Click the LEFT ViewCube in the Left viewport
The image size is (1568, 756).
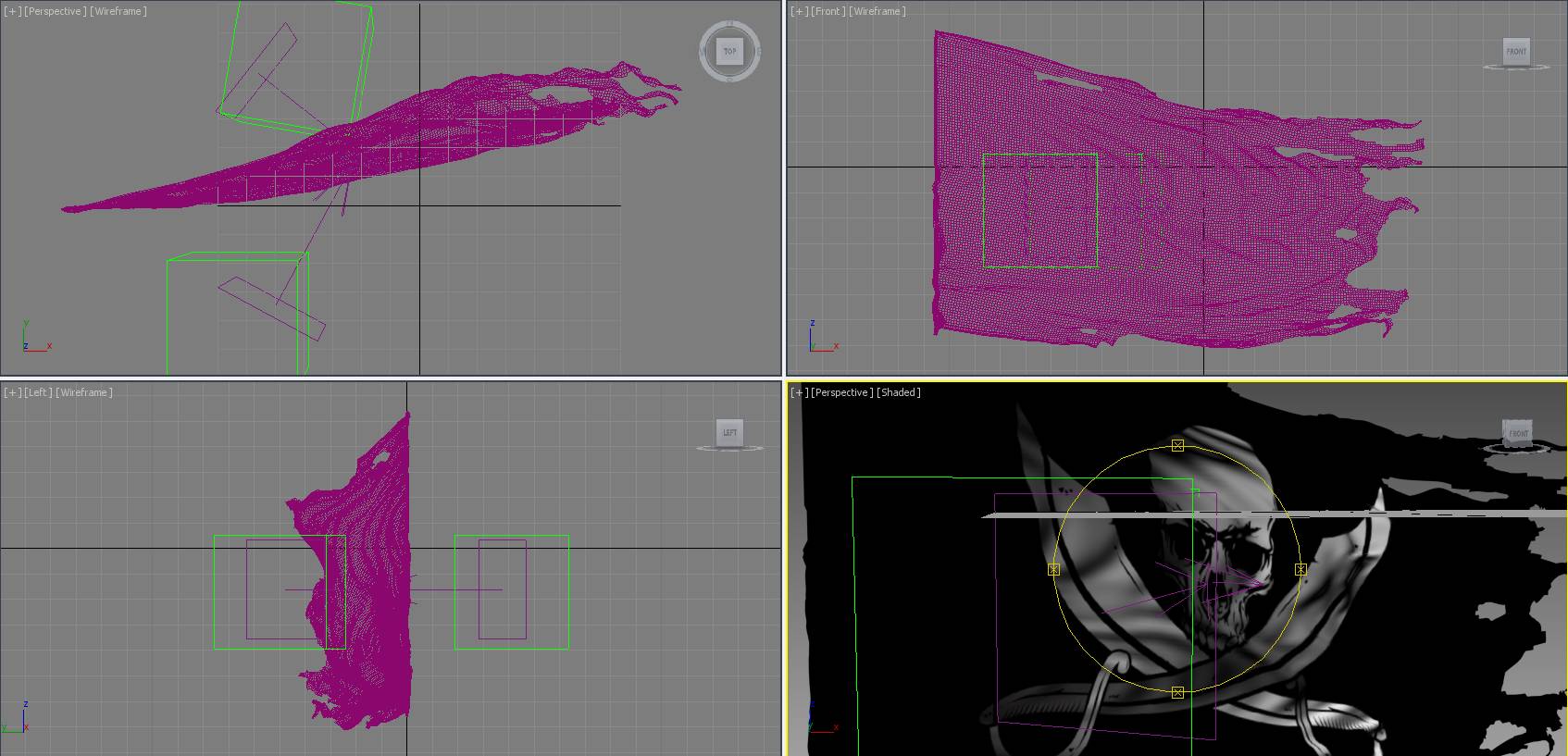click(x=730, y=432)
